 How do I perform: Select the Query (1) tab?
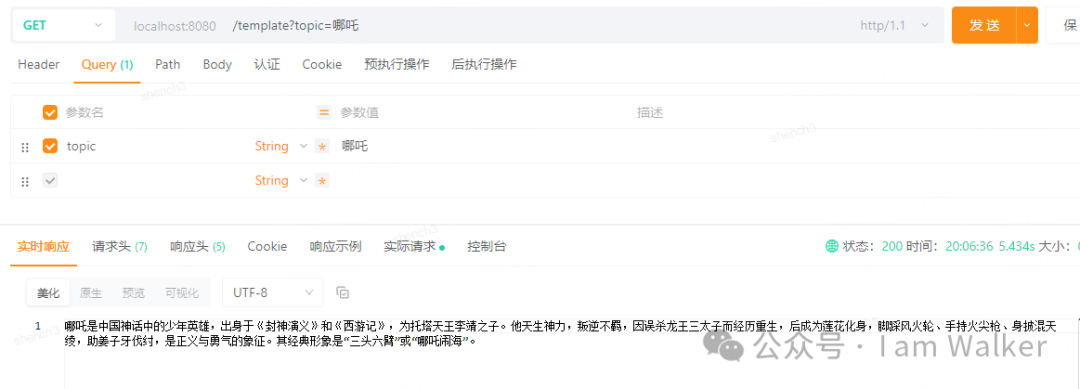107,65
